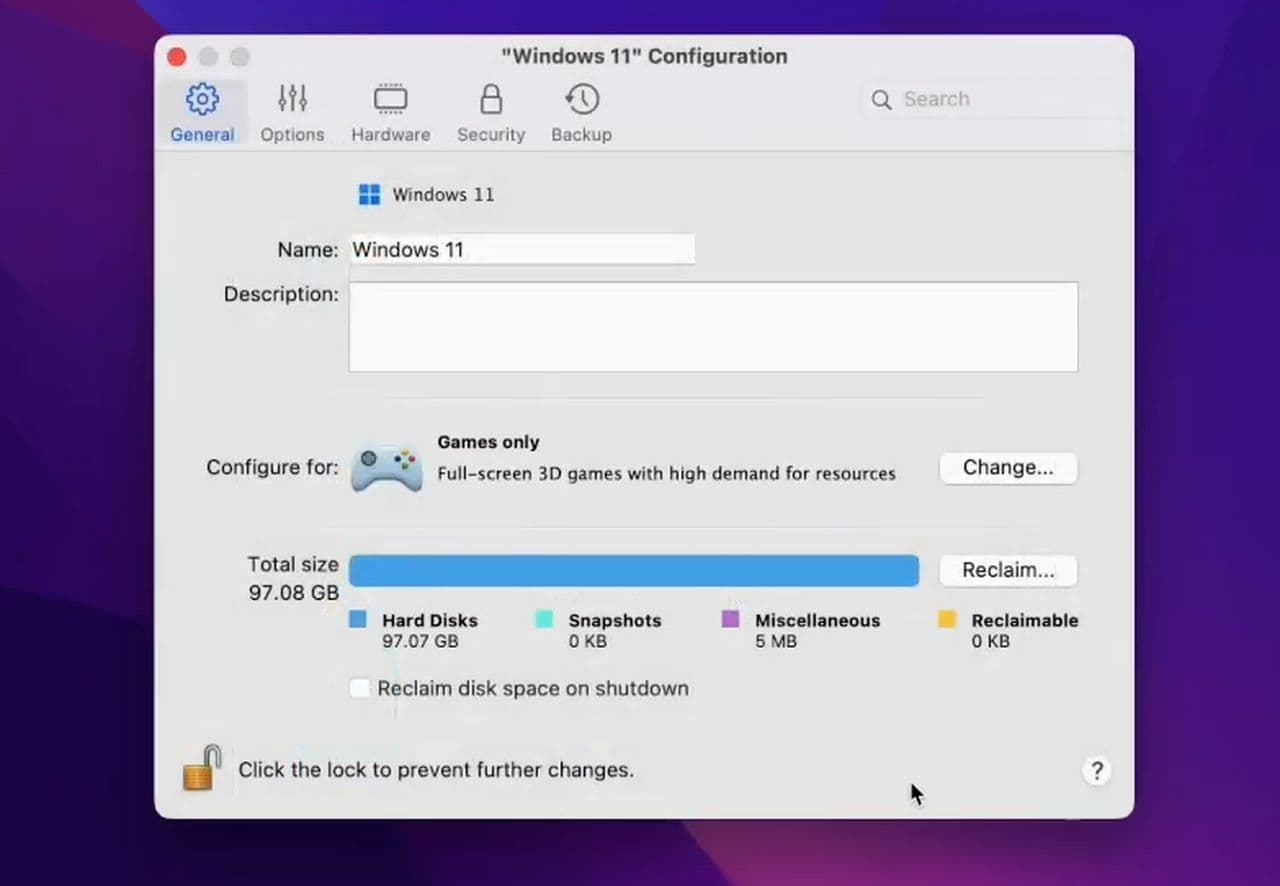Open the Hardware chip icon
This screenshot has height=886, width=1280.
point(390,99)
